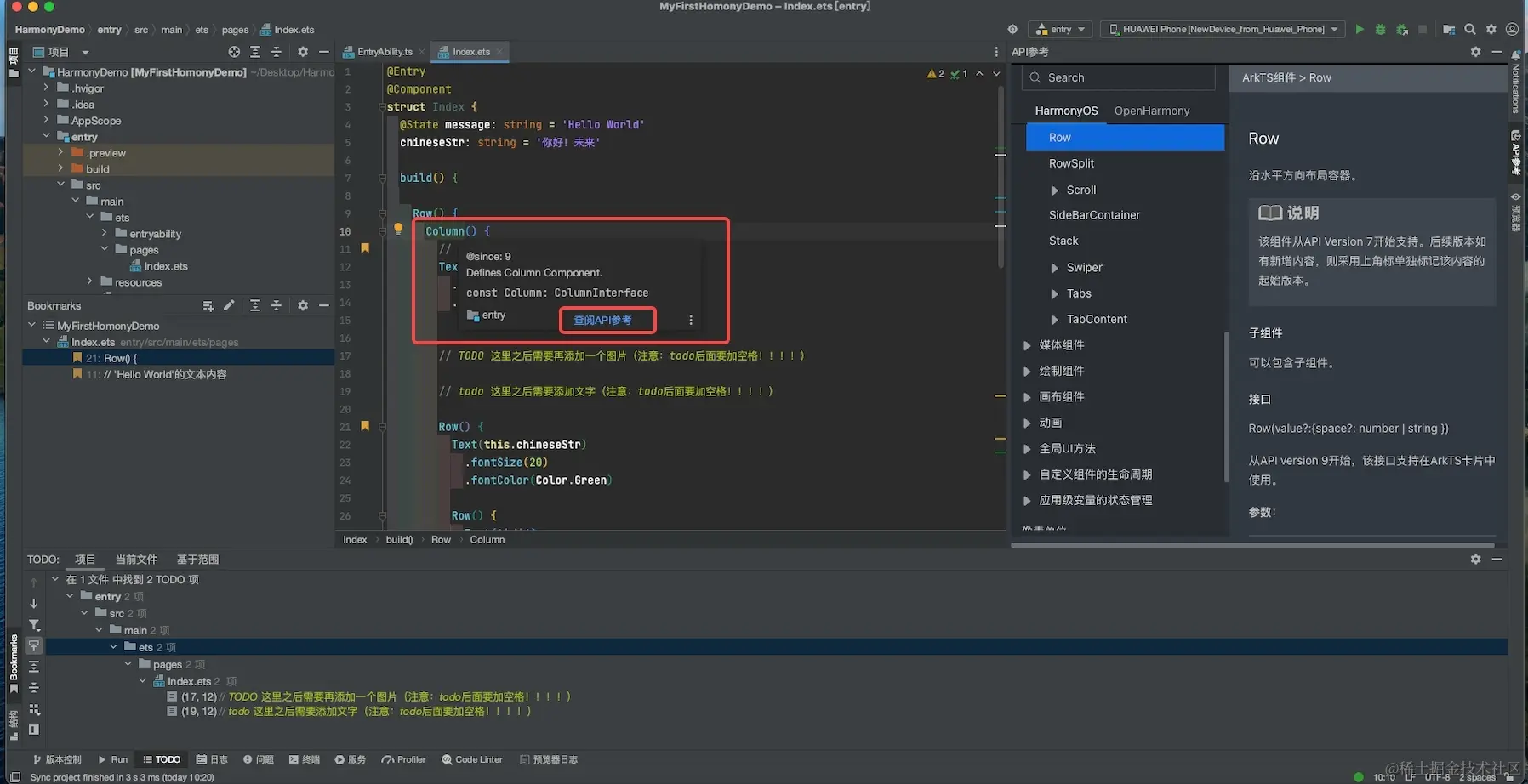Run the app with the green play button
Image resolution: width=1528 pixels, height=784 pixels.
1360,29
